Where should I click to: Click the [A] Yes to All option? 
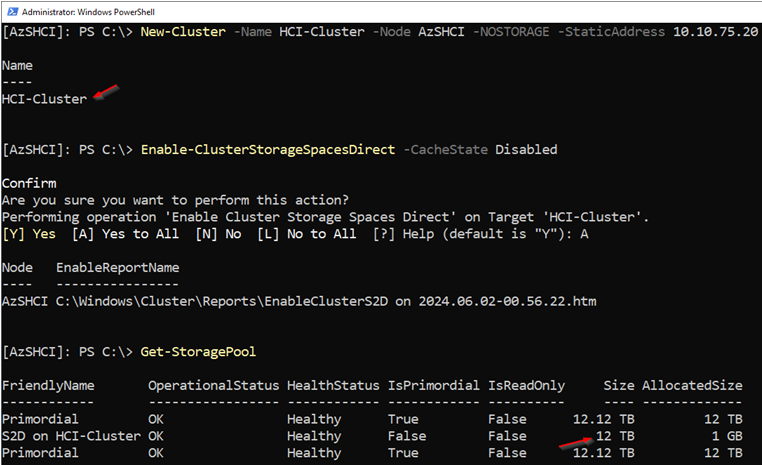pos(125,234)
